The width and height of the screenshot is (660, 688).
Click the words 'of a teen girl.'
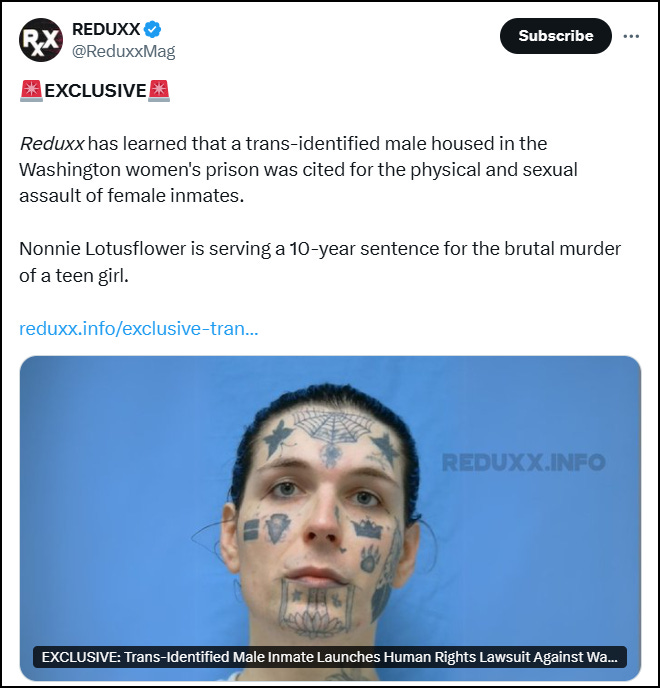74,276
